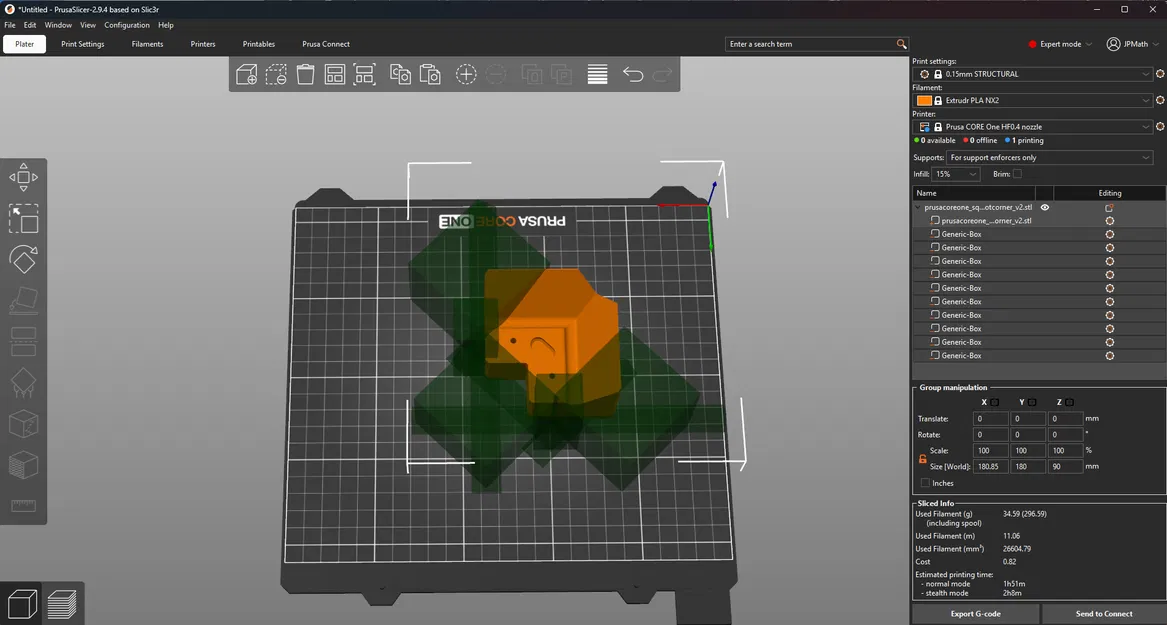The width and height of the screenshot is (1167, 625).
Task: Toggle visibility eye for prusacoreone object
Action: click(x=1045, y=208)
